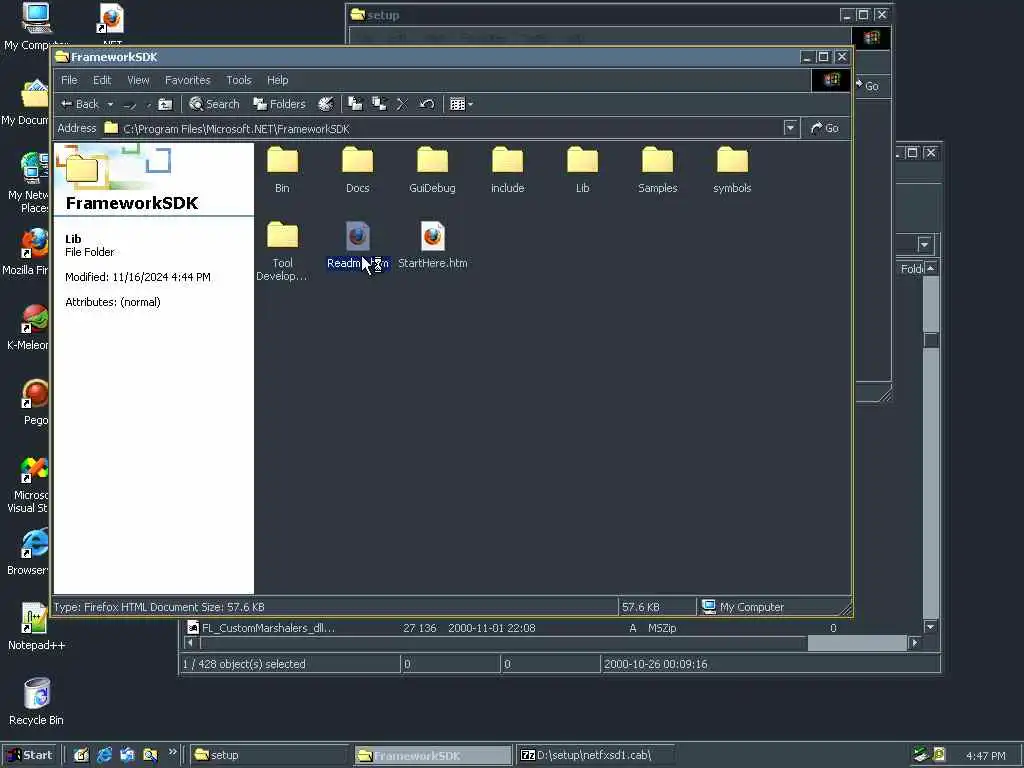Image resolution: width=1024 pixels, height=768 pixels.
Task: Click the Undo toolbar icon
Action: [x=426, y=104]
